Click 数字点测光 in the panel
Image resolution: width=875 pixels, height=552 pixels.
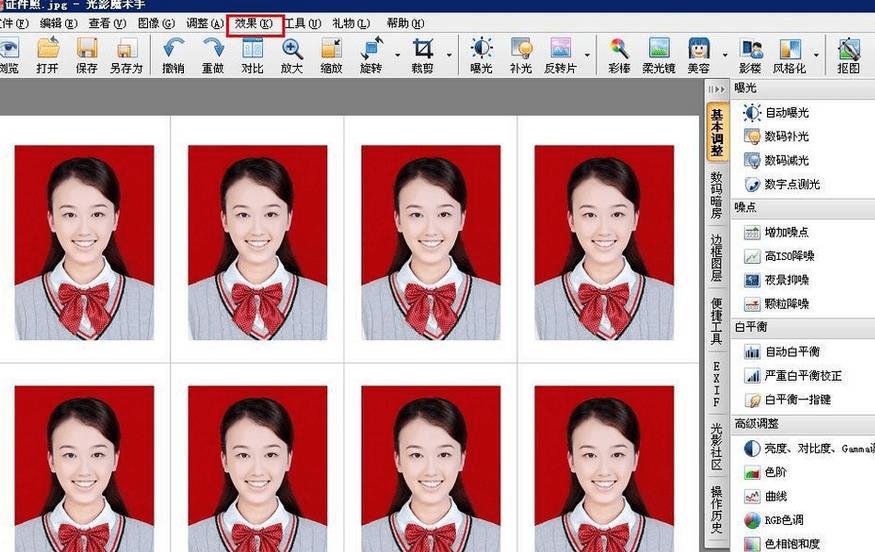tap(782, 184)
